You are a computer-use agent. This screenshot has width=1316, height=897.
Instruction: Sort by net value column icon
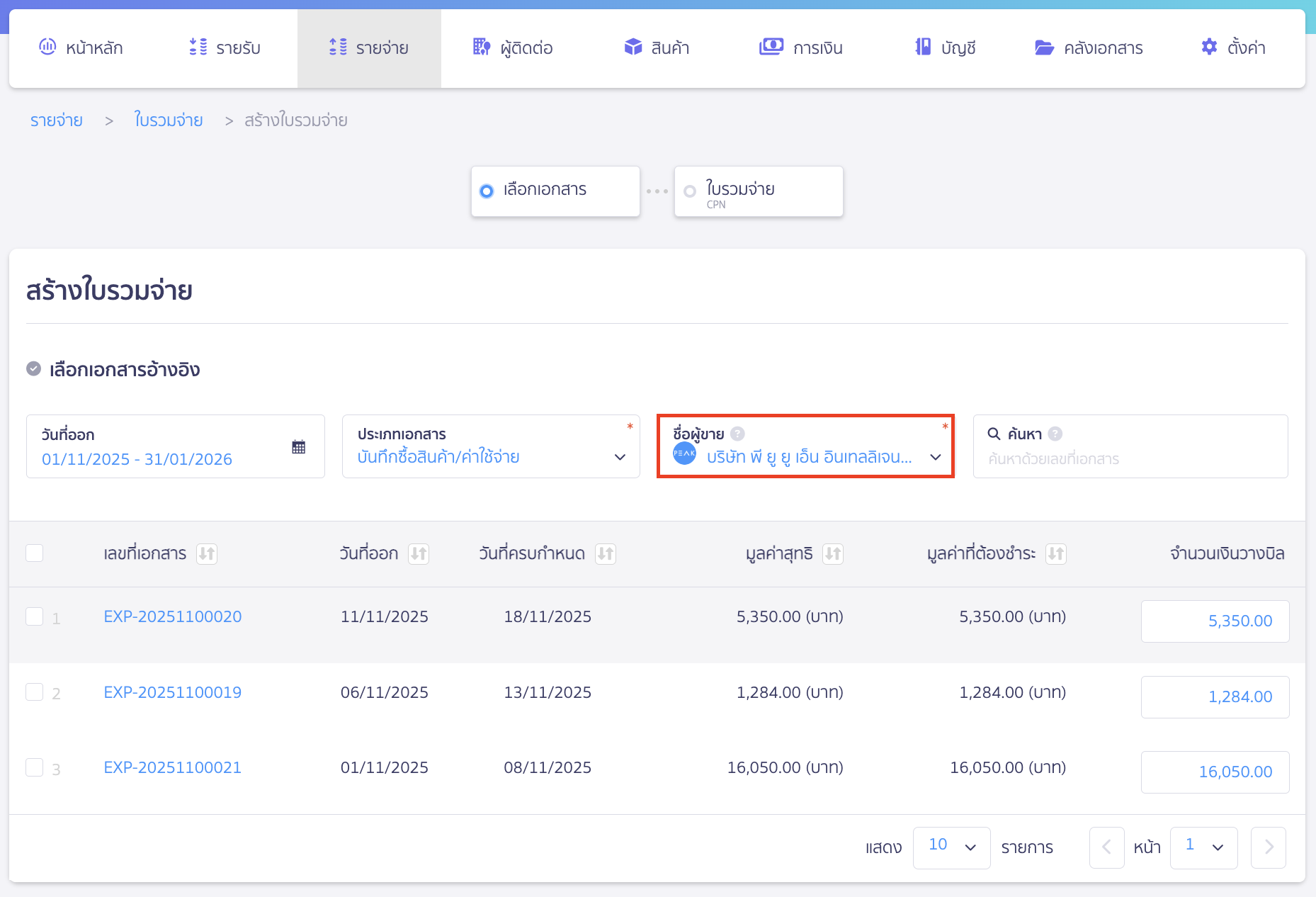(x=833, y=554)
